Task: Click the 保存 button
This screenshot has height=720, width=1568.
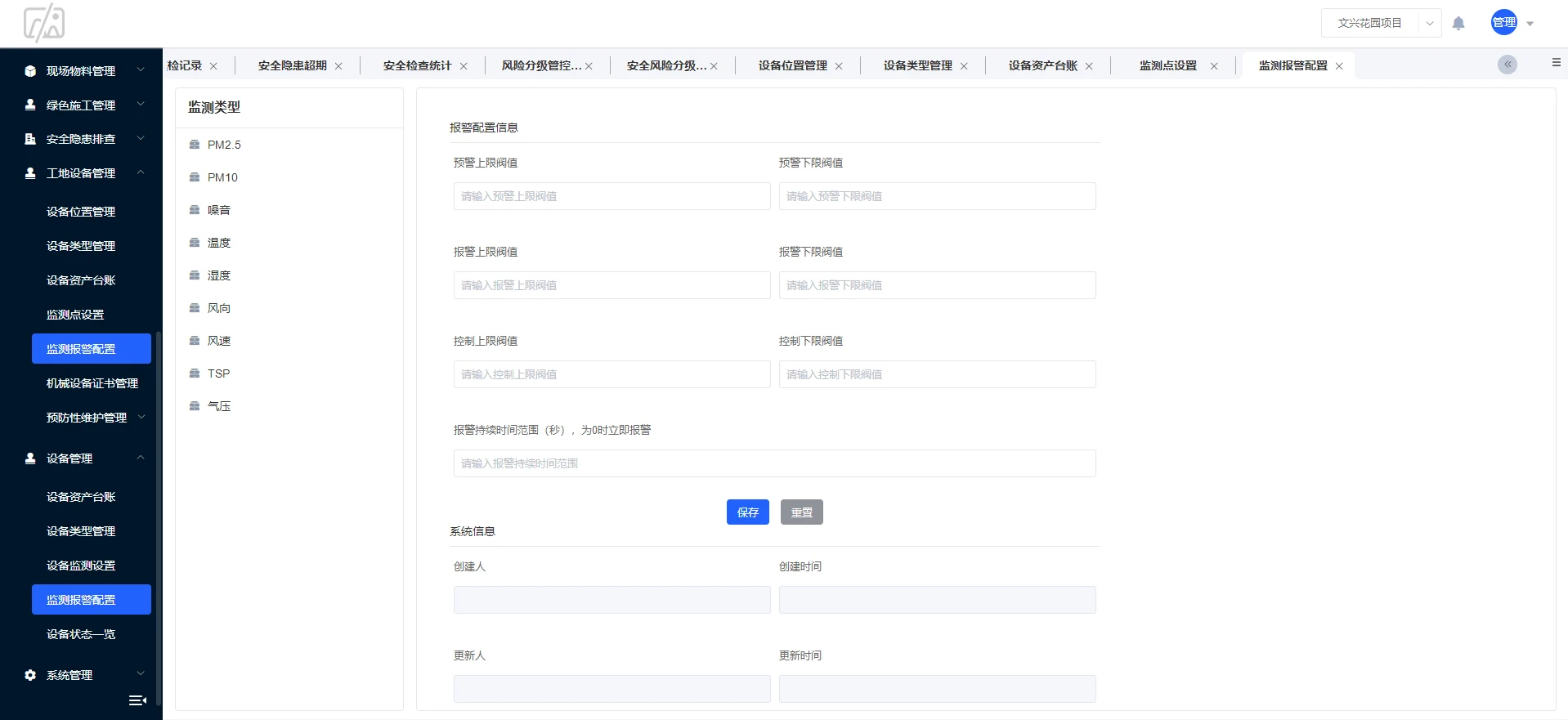Action: [x=748, y=512]
